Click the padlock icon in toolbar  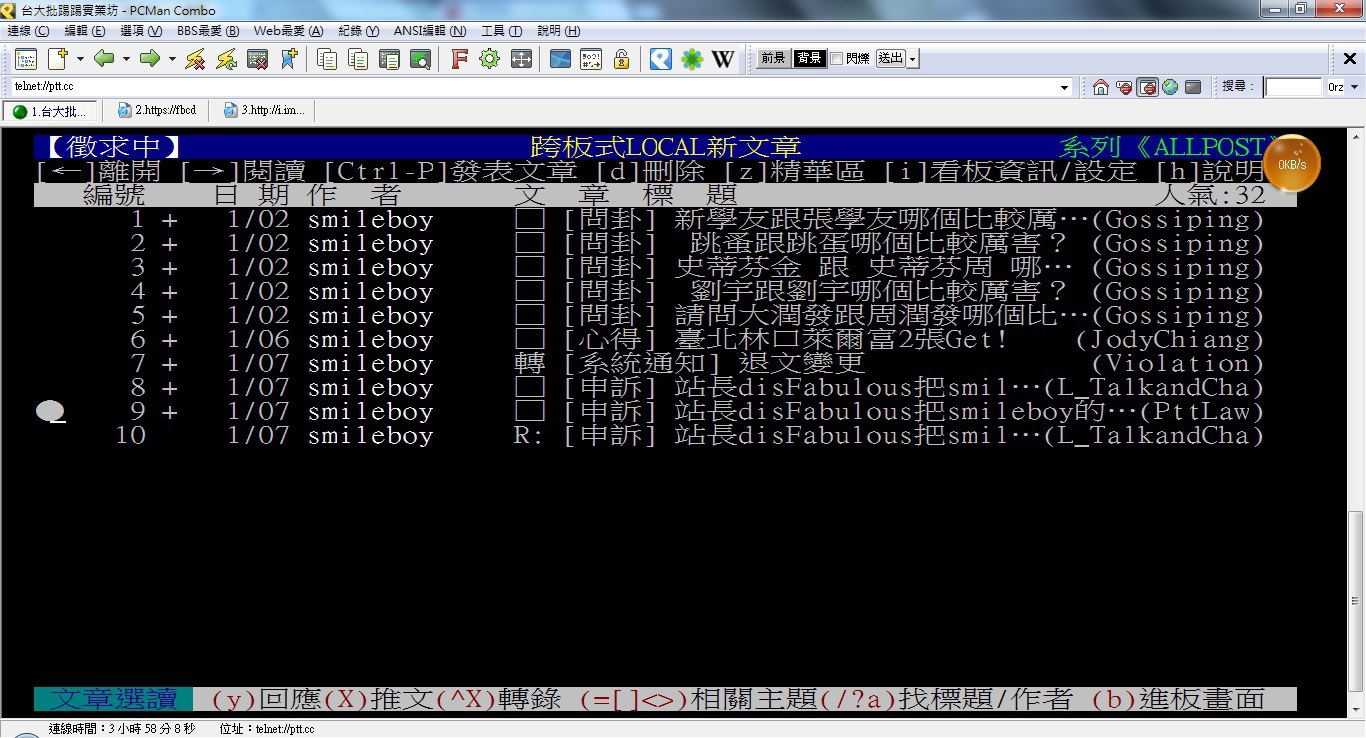[x=621, y=59]
